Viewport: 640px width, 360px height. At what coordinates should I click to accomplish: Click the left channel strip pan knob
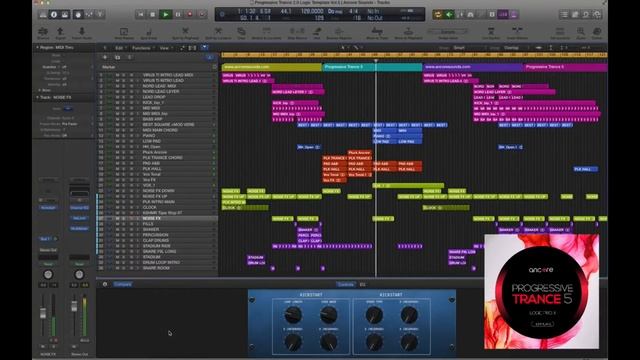48,274
